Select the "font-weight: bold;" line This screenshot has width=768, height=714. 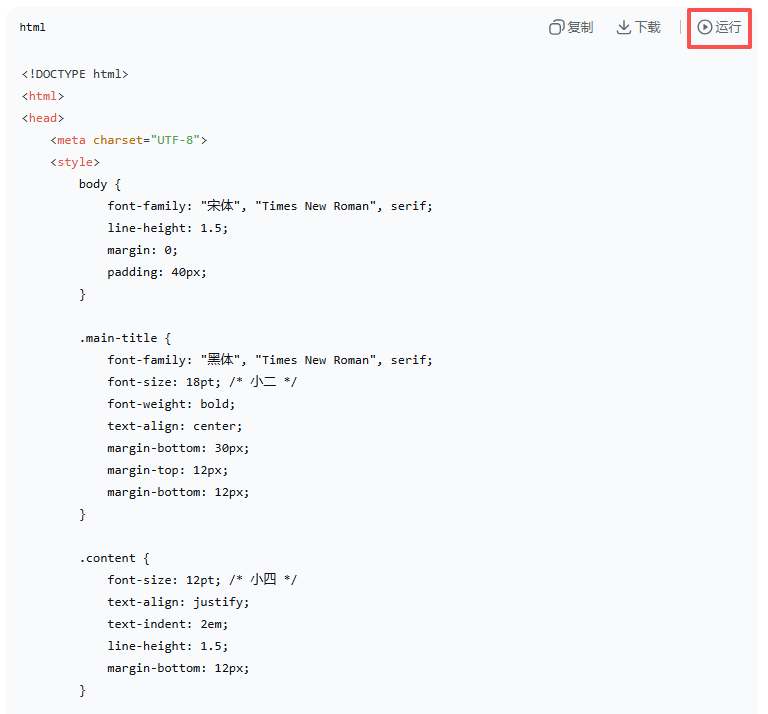(171, 404)
